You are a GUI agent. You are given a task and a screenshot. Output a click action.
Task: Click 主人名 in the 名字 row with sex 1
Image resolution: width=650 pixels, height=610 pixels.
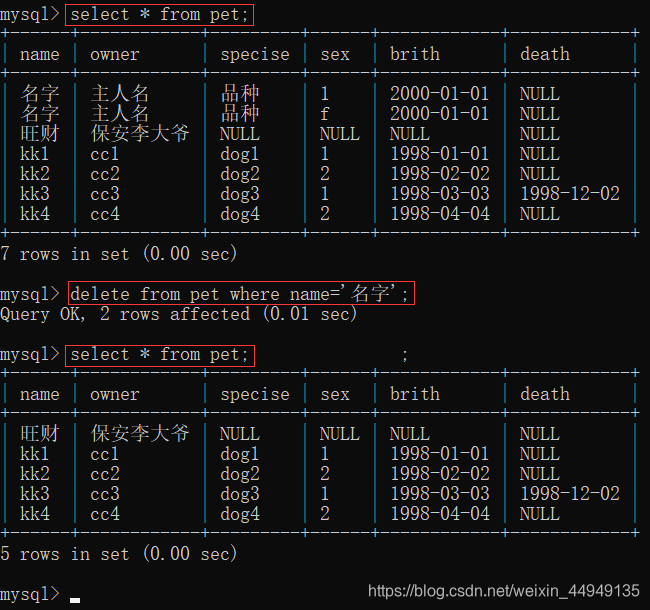coord(119,94)
